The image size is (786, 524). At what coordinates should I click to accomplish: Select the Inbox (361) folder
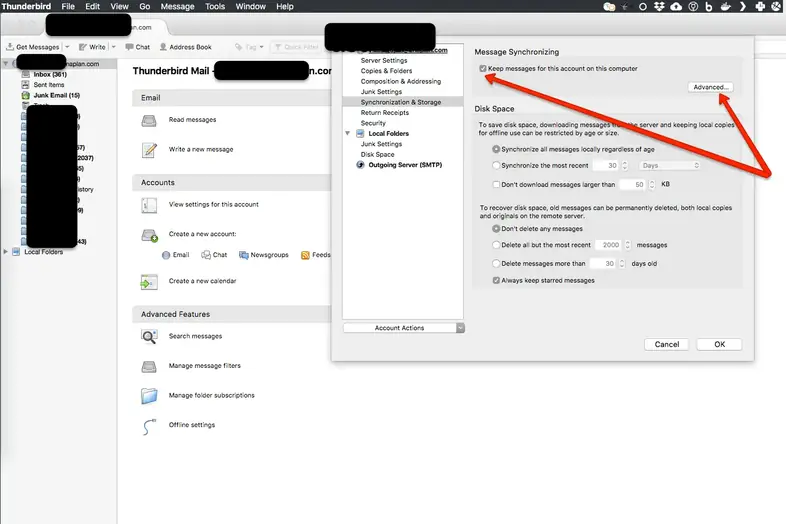(x=50, y=74)
